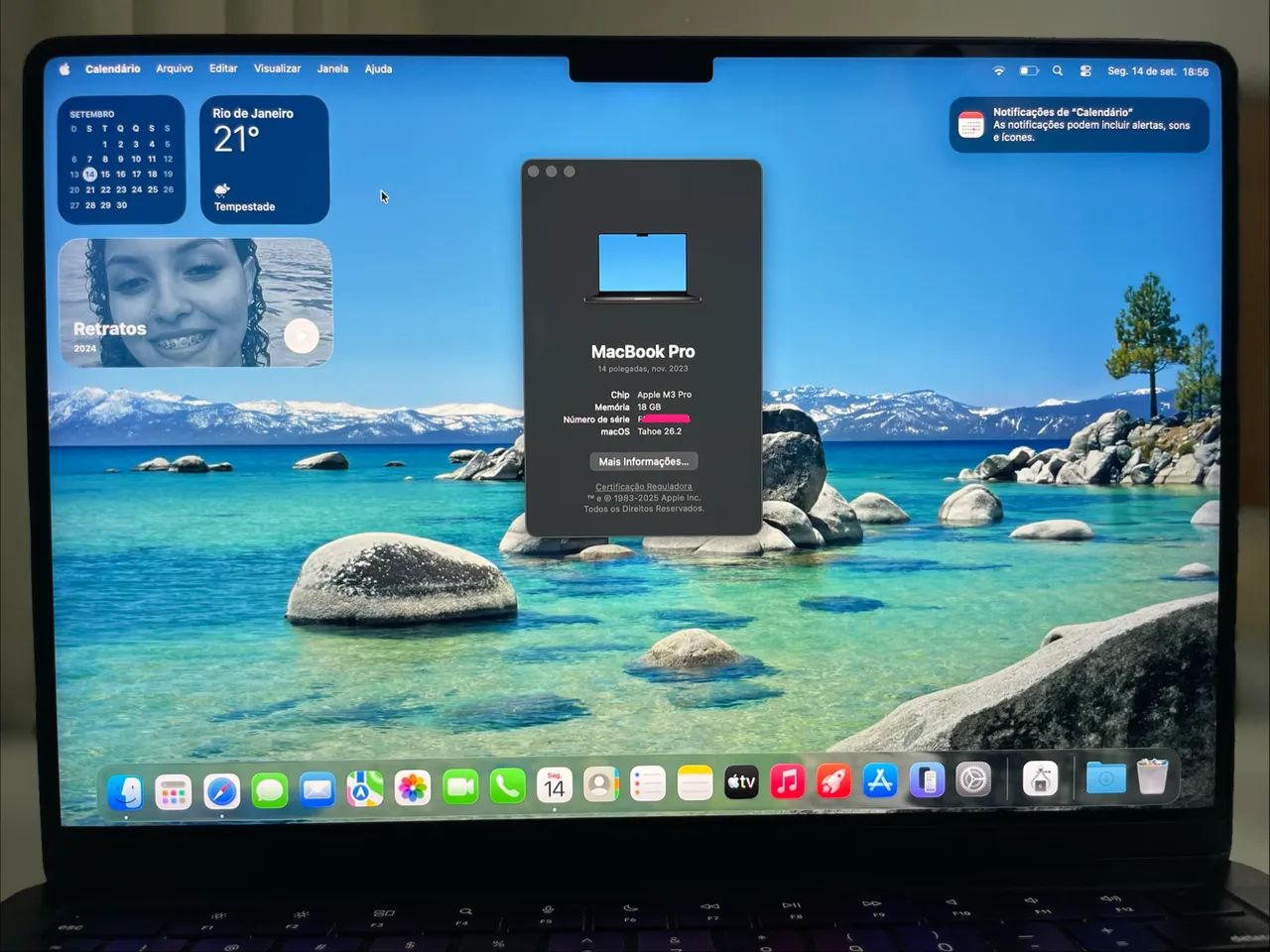The height and width of the screenshot is (952, 1270).
Task: Click the Tahoe 26.2 macOS version text
Action: tap(659, 431)
